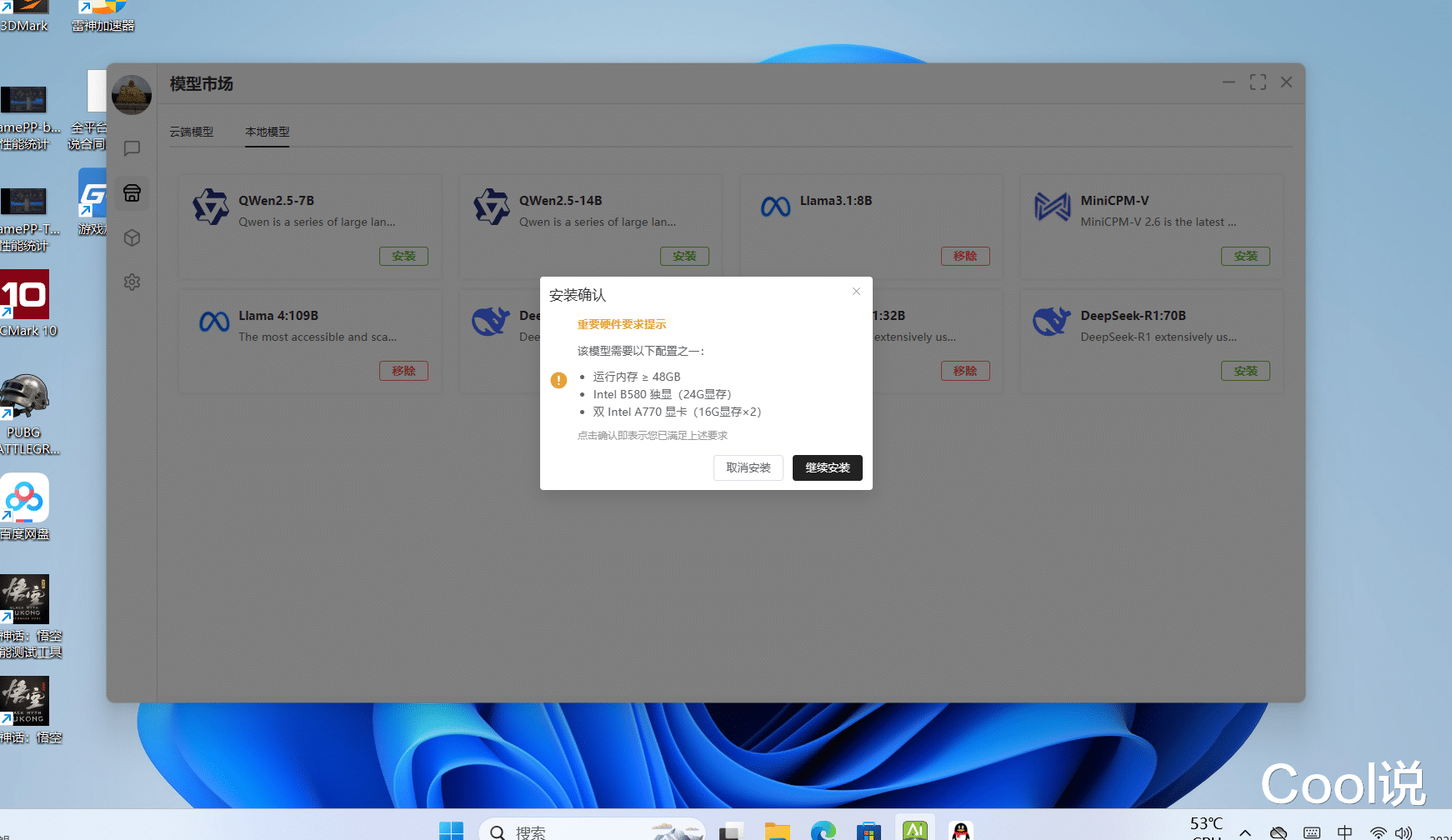
Task: Open the Windows Start menu
Action: point(451,831)
